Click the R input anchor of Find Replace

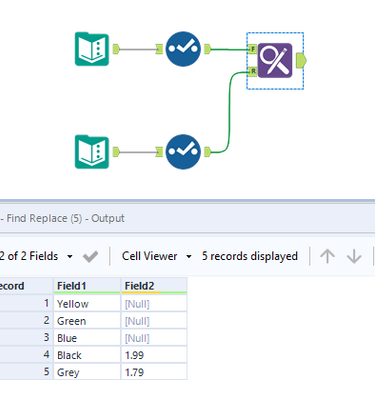click(252, 71)
